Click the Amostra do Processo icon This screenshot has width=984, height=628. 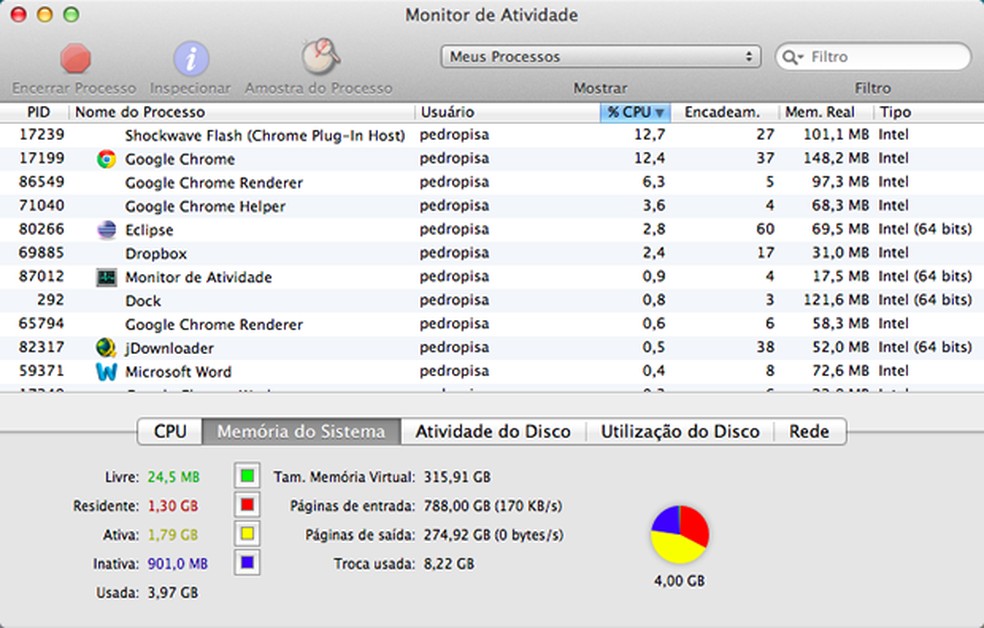[x=320, y=58]
